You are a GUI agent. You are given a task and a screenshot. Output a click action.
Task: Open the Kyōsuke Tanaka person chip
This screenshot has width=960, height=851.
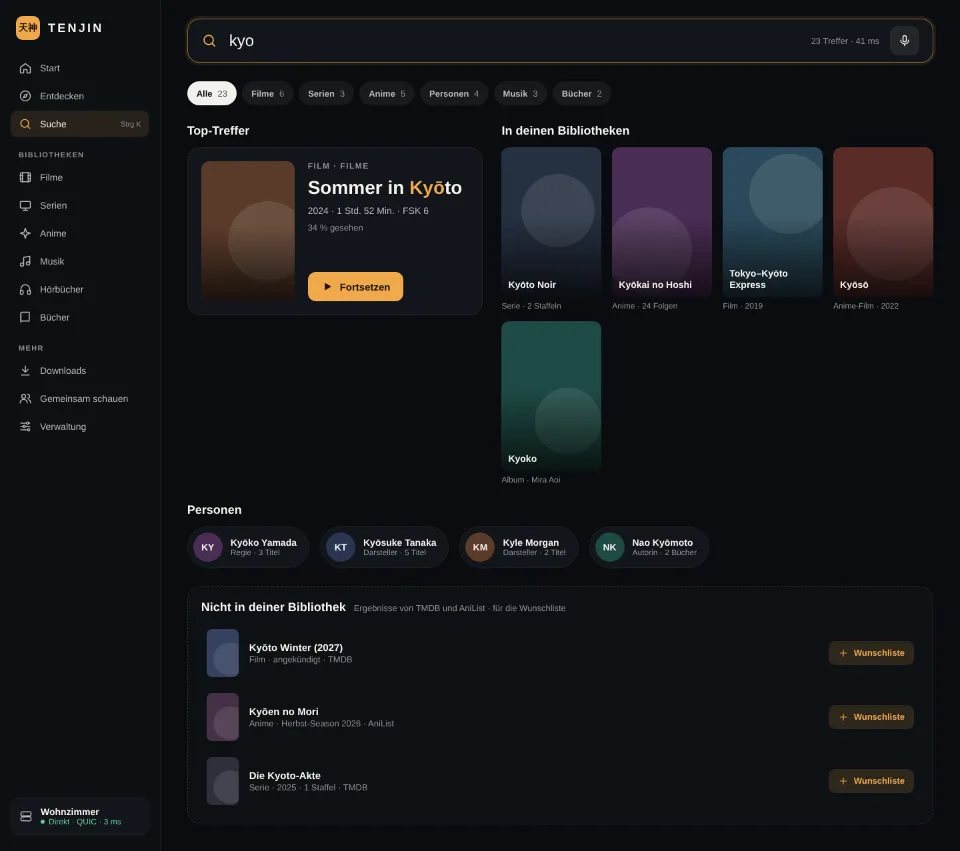(384, 547)
